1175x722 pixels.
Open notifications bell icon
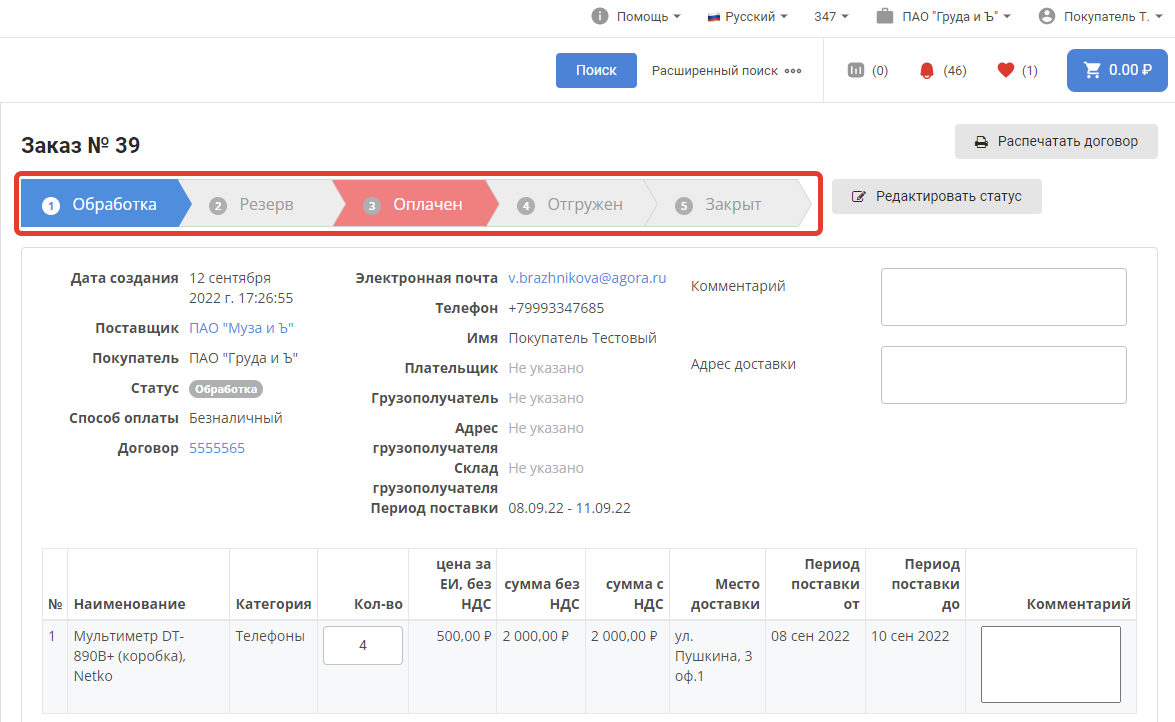click(926, 70)
